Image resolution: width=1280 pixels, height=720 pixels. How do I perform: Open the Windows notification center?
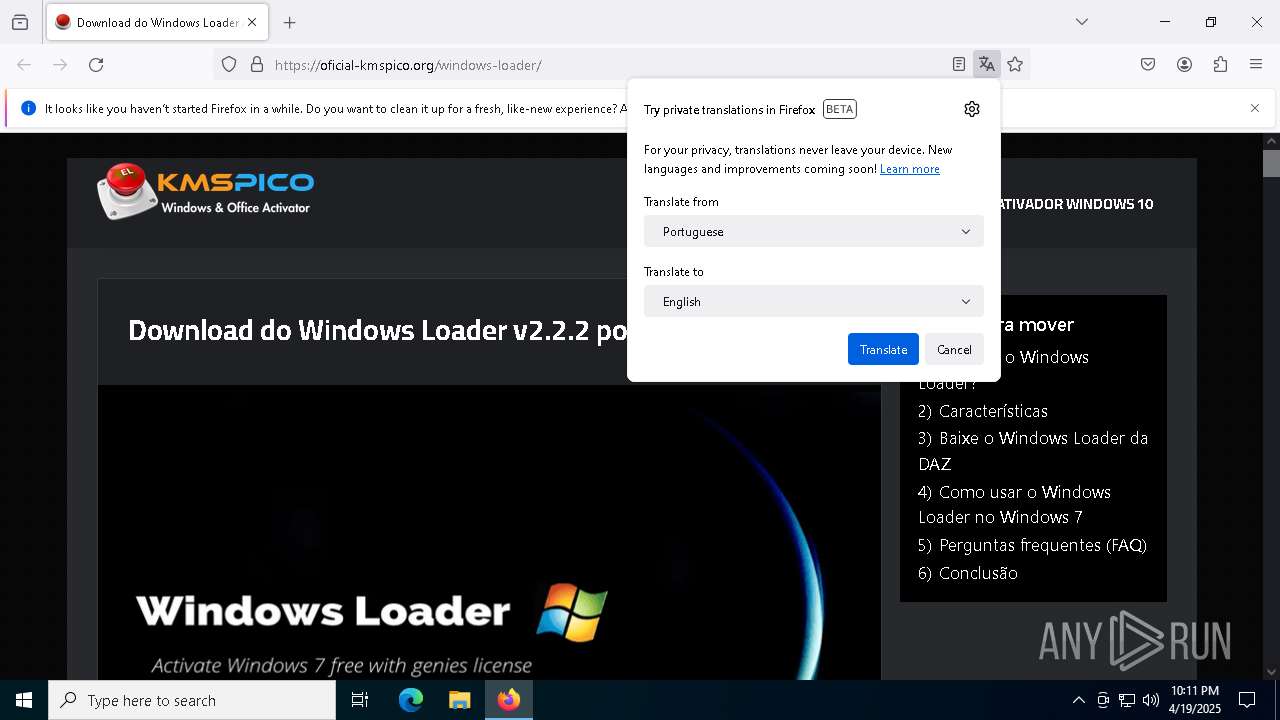(x=1247, y=700)
